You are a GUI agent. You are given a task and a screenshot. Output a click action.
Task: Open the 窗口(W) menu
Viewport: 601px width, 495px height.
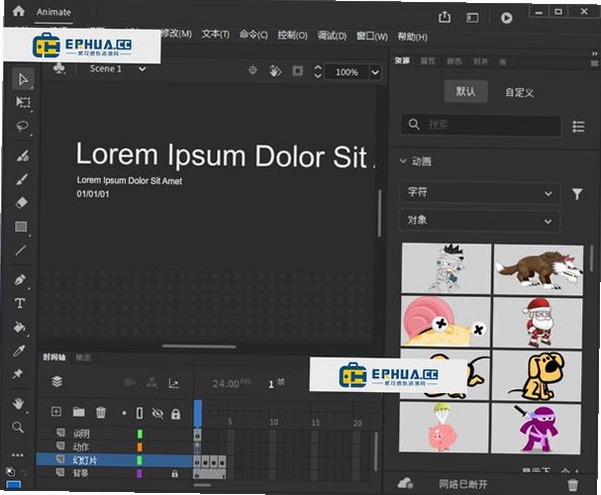click(x=372, y=36)
